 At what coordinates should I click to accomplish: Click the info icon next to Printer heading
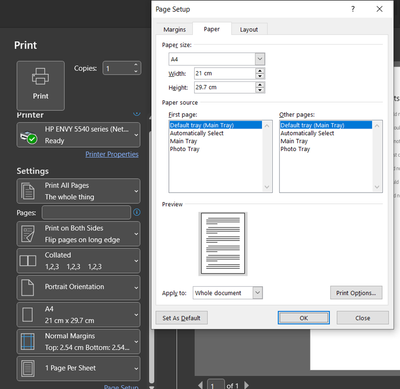point(137,113)
